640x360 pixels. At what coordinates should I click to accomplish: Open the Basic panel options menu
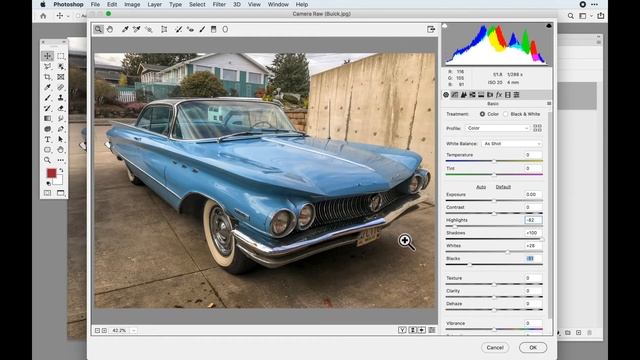[x=549, y=104]
